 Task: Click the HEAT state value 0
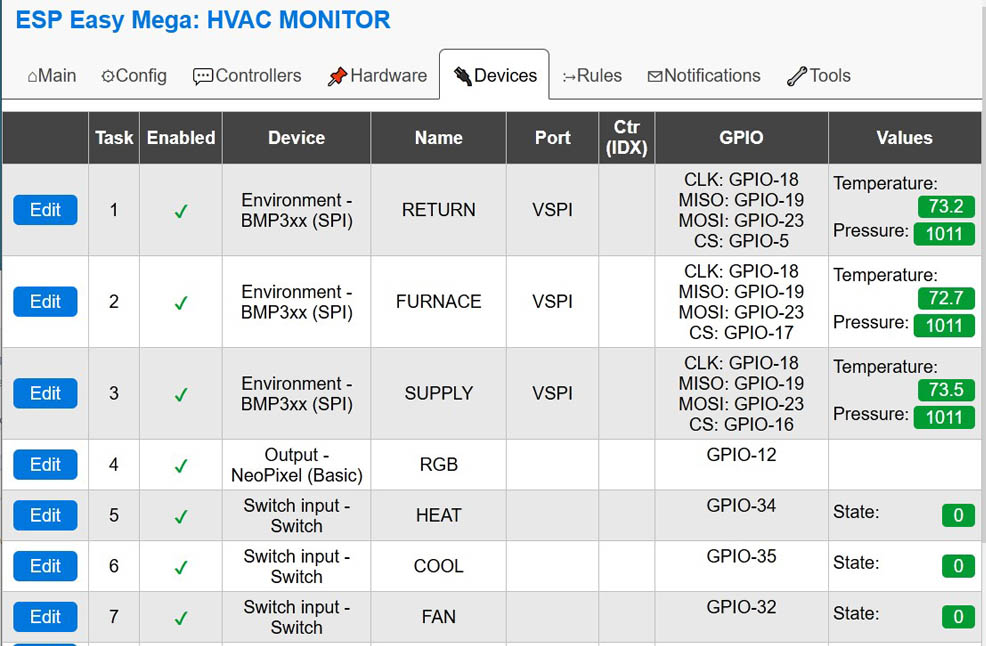958,515
